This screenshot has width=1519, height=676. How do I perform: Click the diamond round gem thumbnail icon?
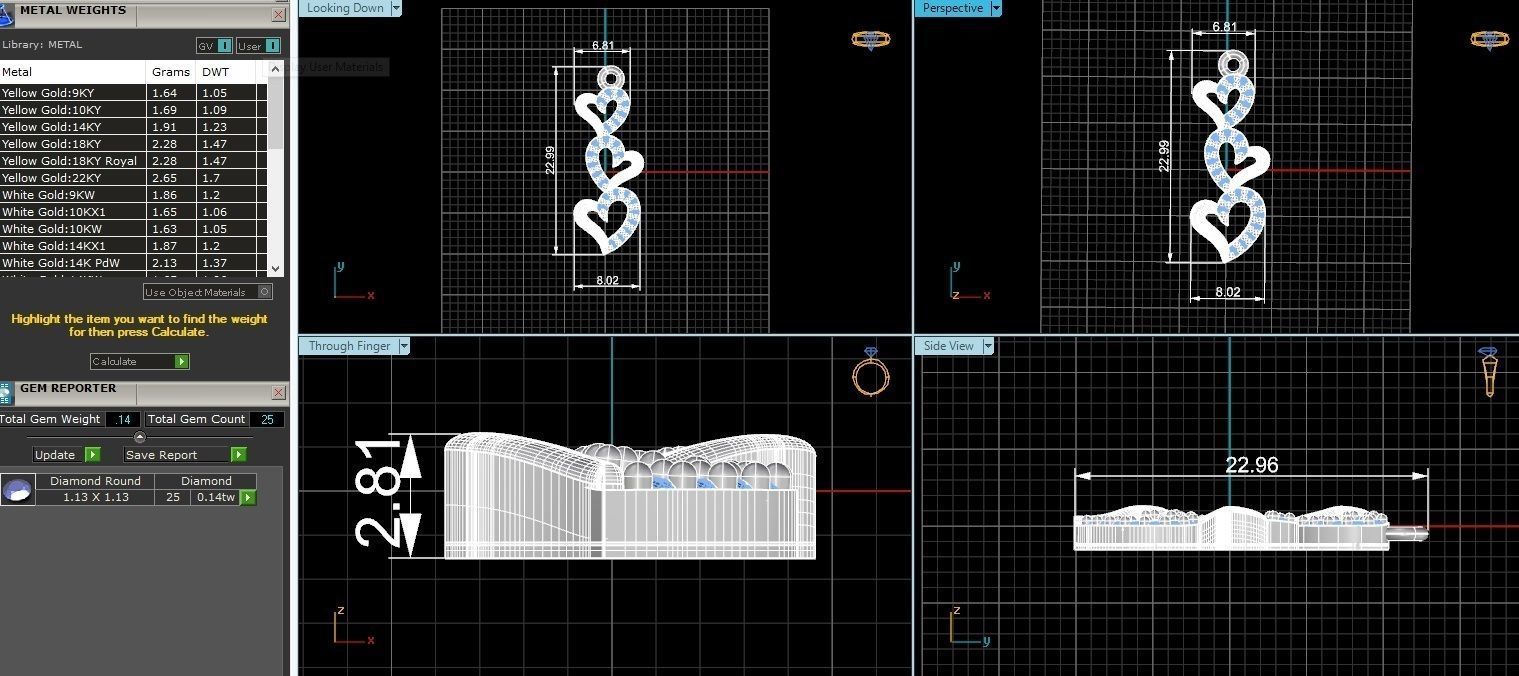pyautogui.click(x=17, y=490)
